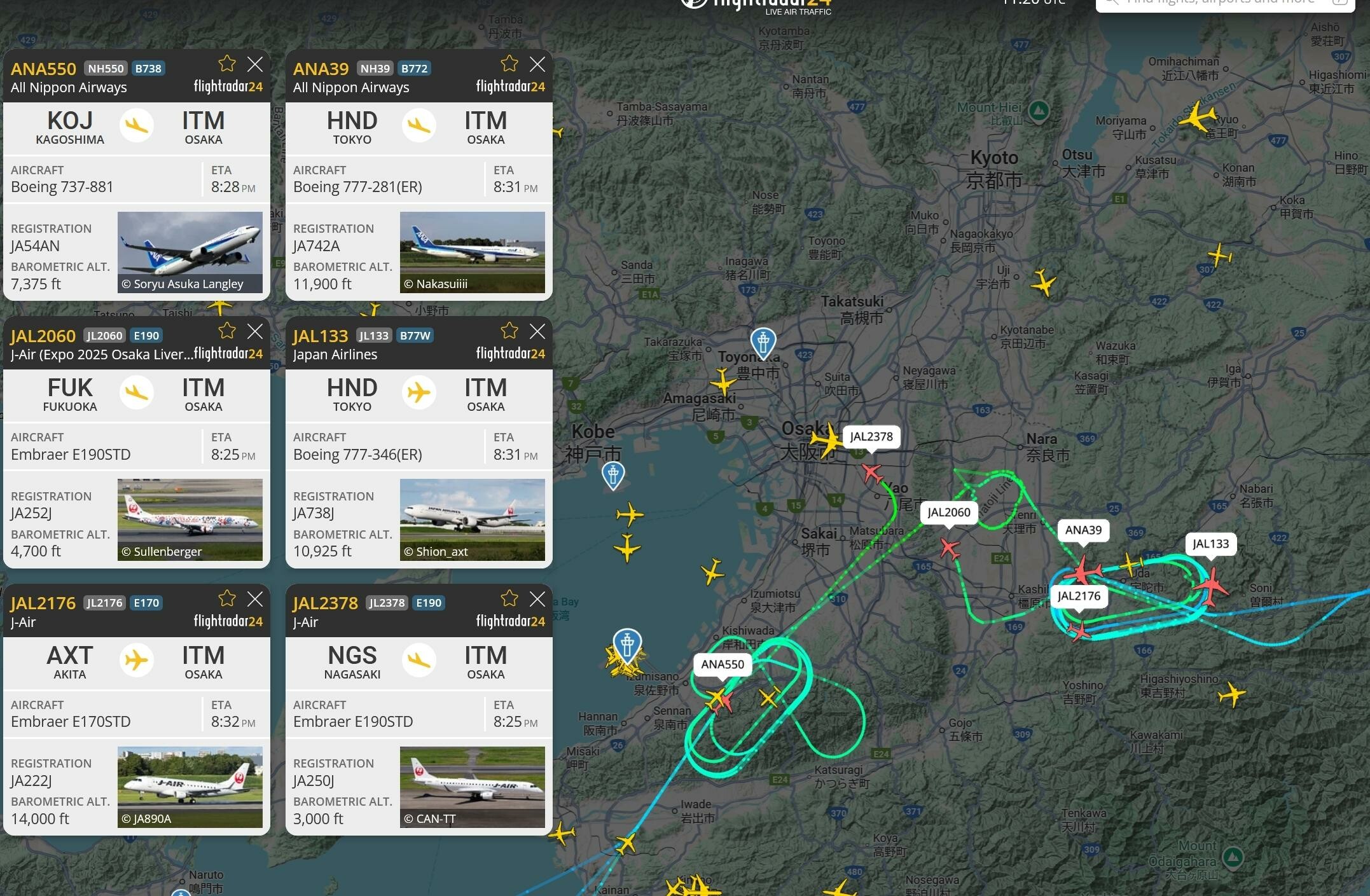
Task: Favorite flight ANA550 with the star icon
Action: pos(227,64)
